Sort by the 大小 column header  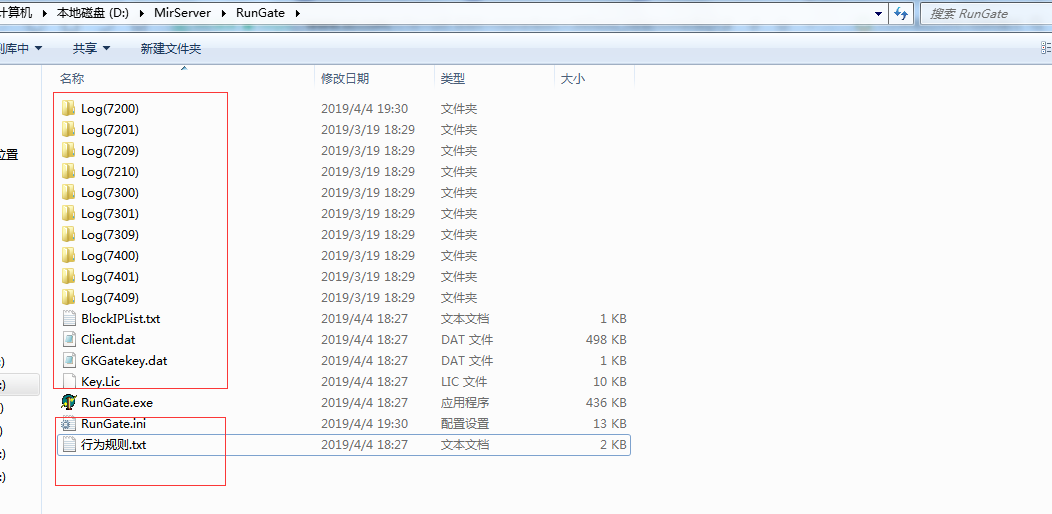point(572,78)
